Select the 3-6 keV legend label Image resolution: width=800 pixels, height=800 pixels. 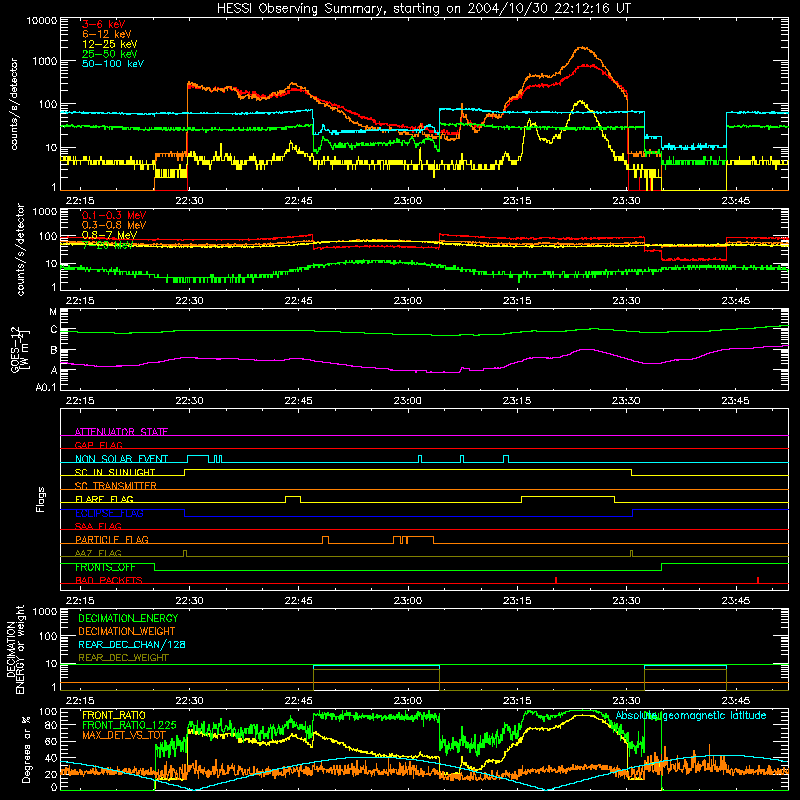tap(103, 24)
